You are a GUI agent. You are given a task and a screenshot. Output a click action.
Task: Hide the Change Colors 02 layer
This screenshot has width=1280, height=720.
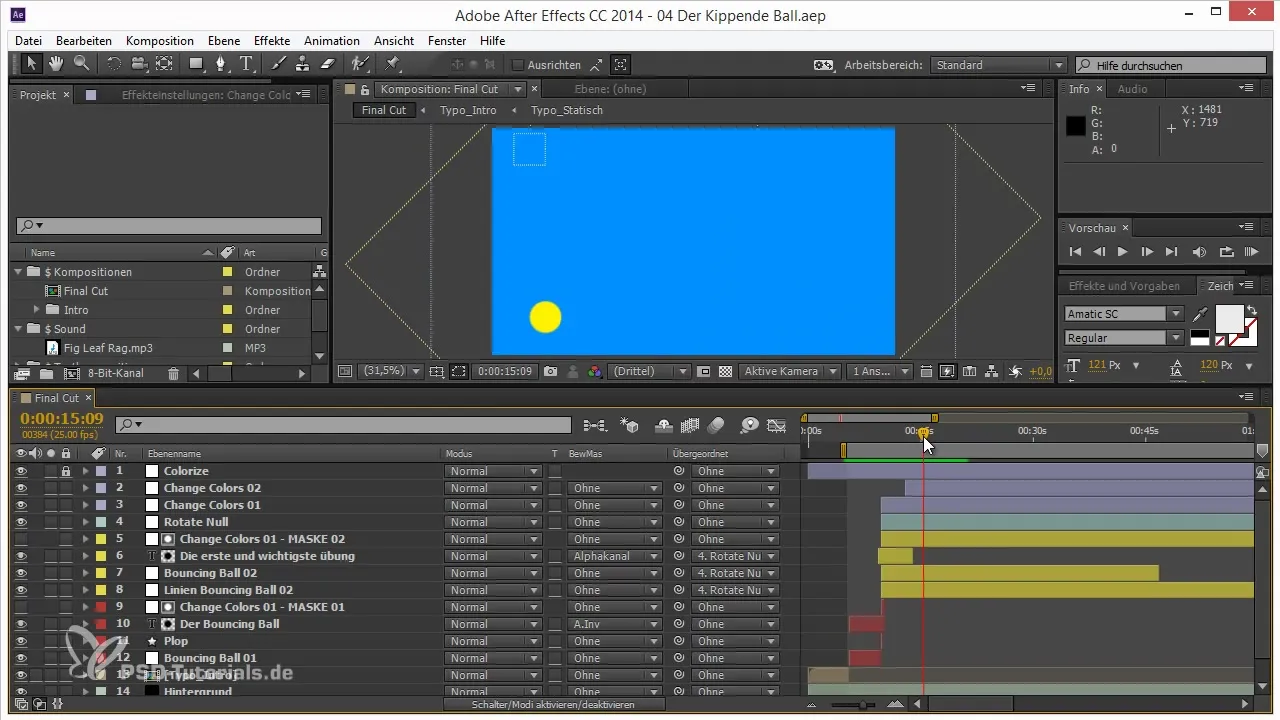20,488
